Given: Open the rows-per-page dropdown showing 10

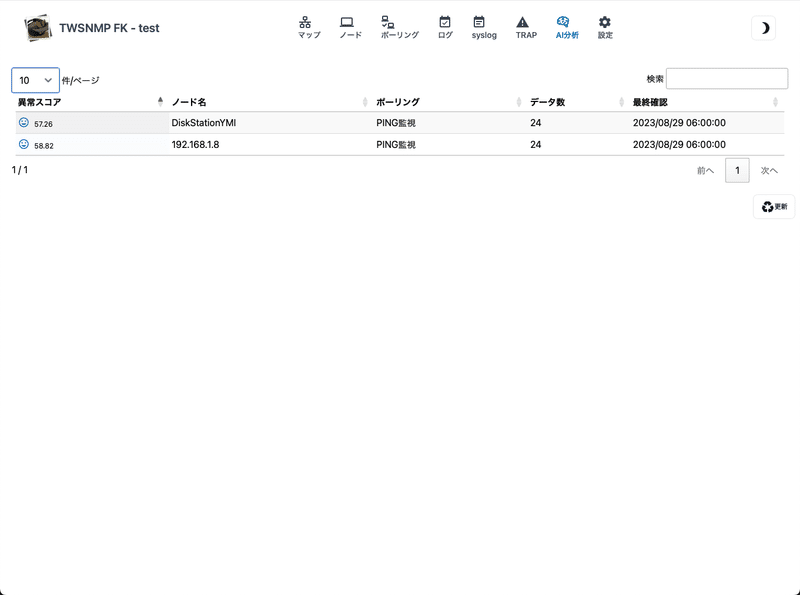Looking at the screenshot, I should tap(35, 80).
